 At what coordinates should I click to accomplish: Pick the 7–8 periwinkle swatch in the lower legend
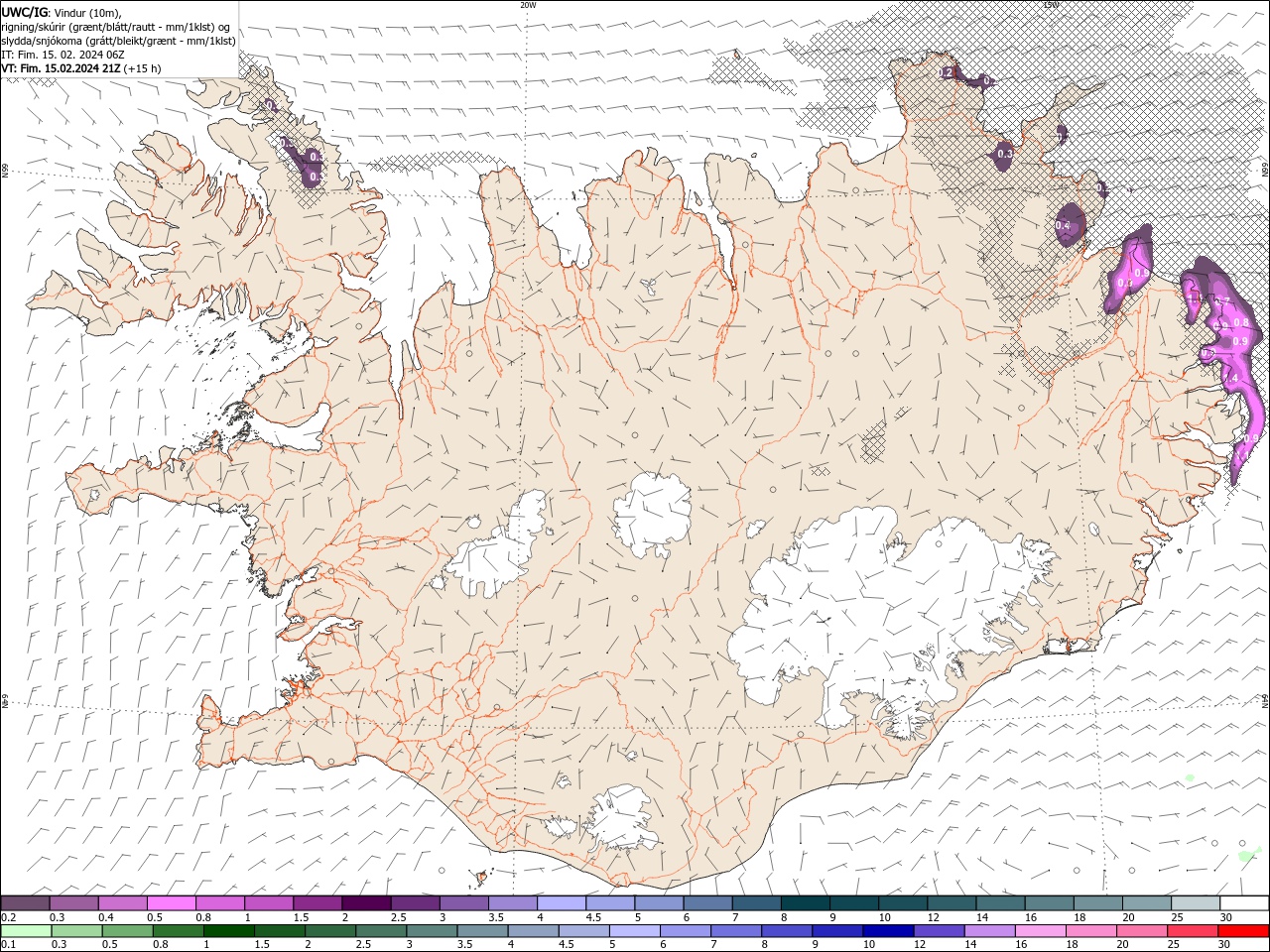coord(738,931)
